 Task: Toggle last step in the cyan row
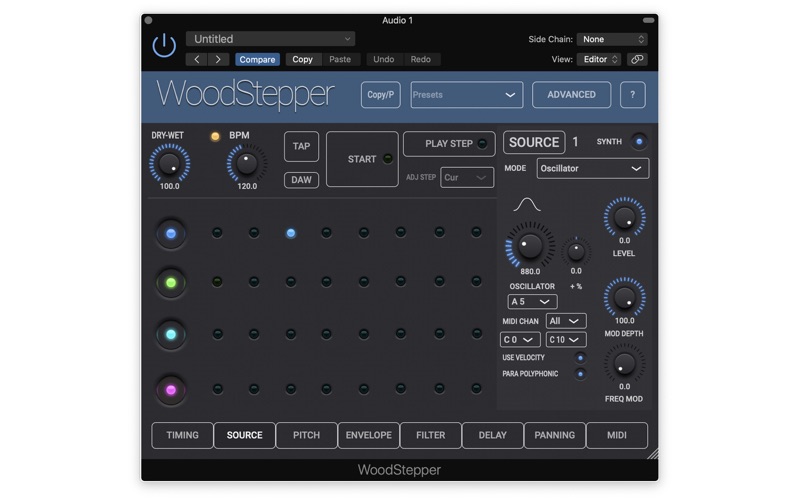[x=477, y=334]
